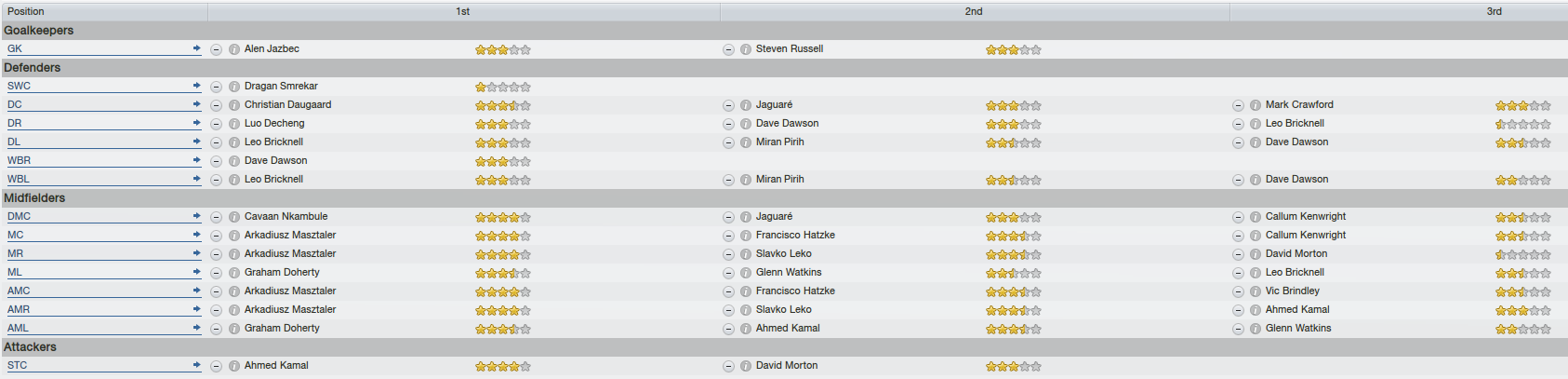This screenshot has width=1568, height=379.
Task: Click the 2nd column header
Action: (974, 11)
